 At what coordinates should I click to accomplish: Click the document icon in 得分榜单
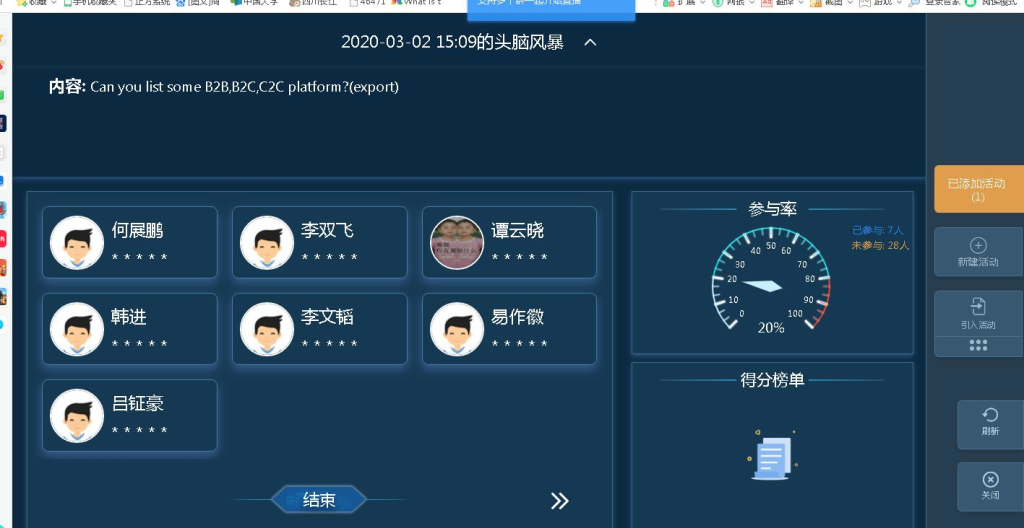coord(772,456)
